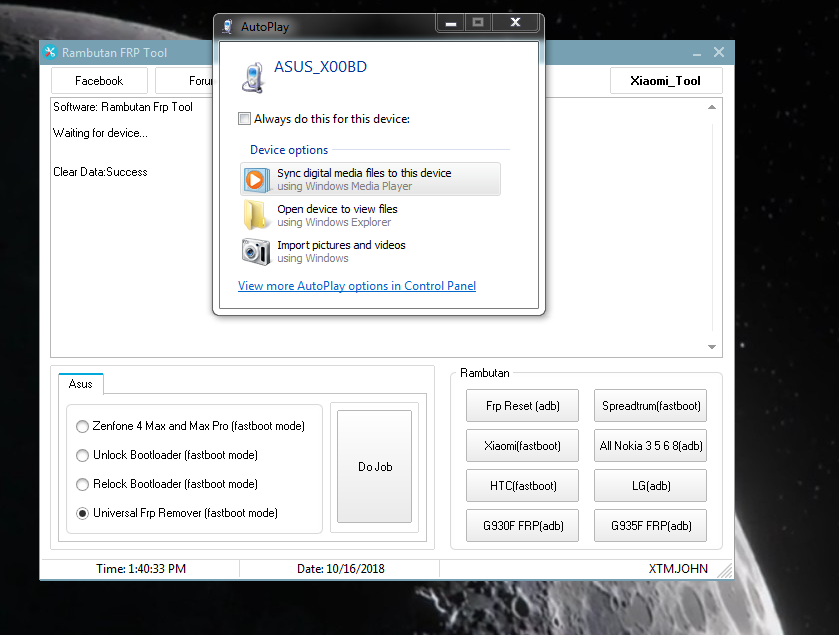839x635 pixels.
Task: Click the ASUS_X00BD device name
Action: point(321,67)
